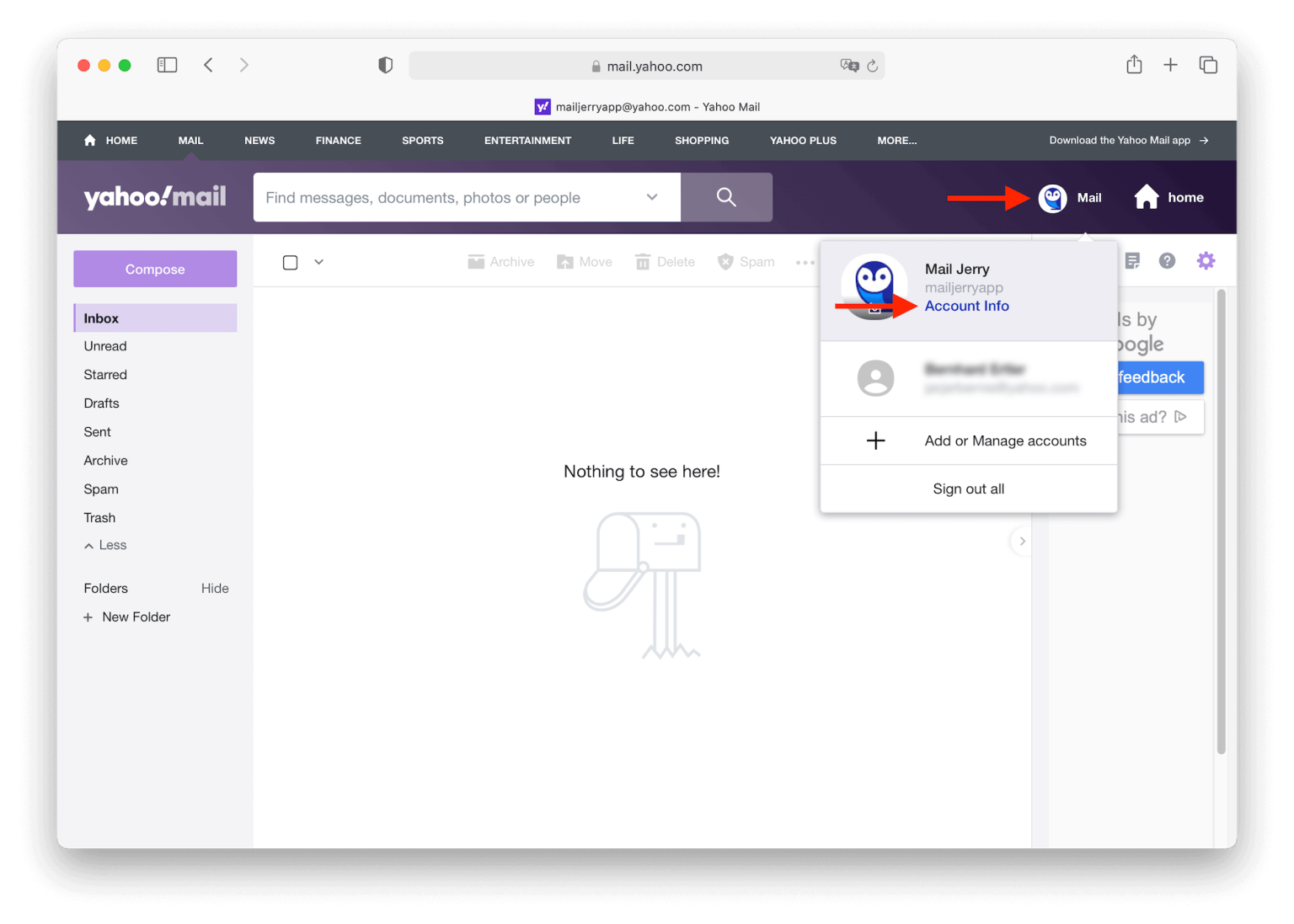Click the magnifier search button
Viewport: 1294px width, 924px height.
pyautogui.click(x=726, y=197)
